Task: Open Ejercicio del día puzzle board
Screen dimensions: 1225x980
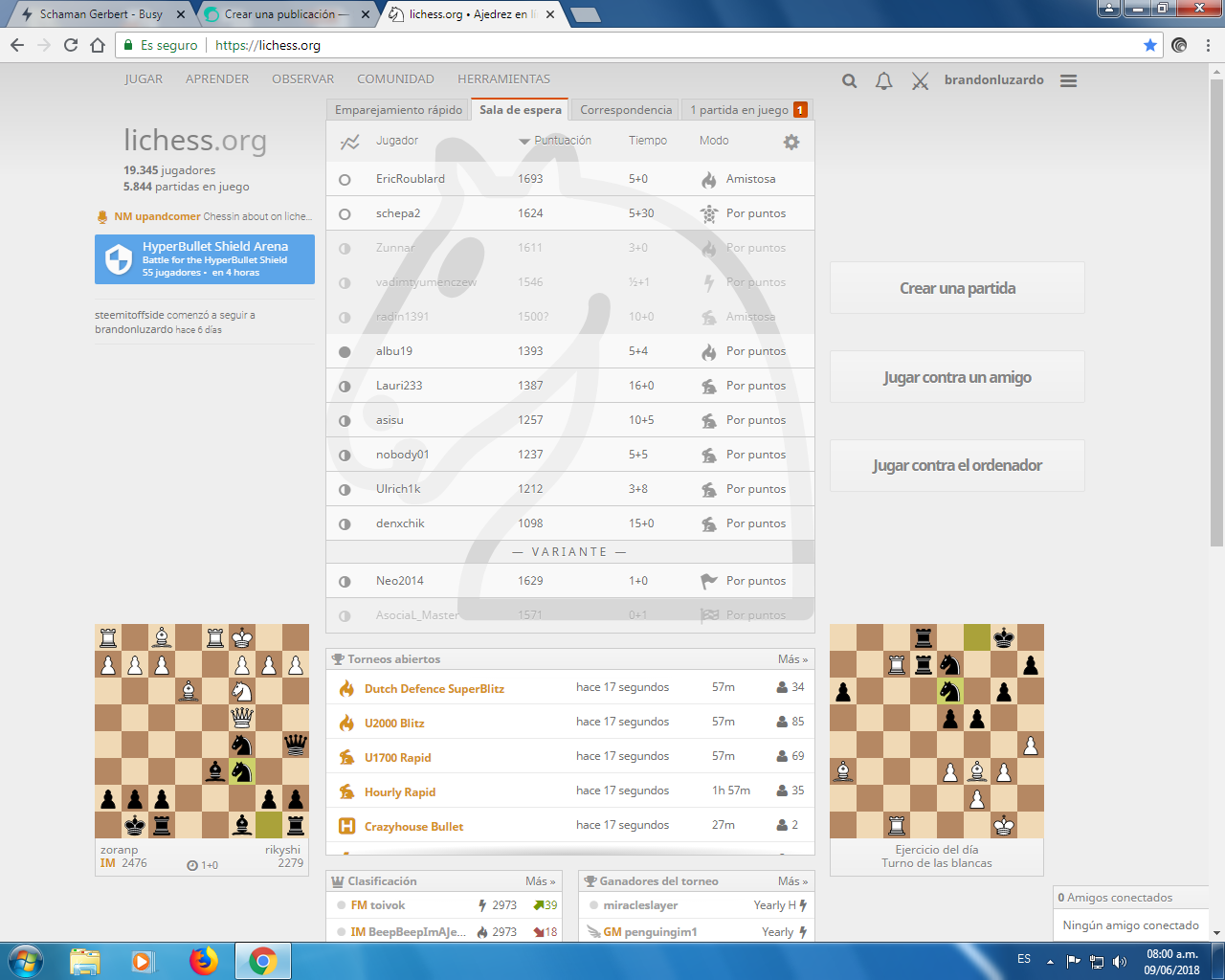Action: coord(937,731)
